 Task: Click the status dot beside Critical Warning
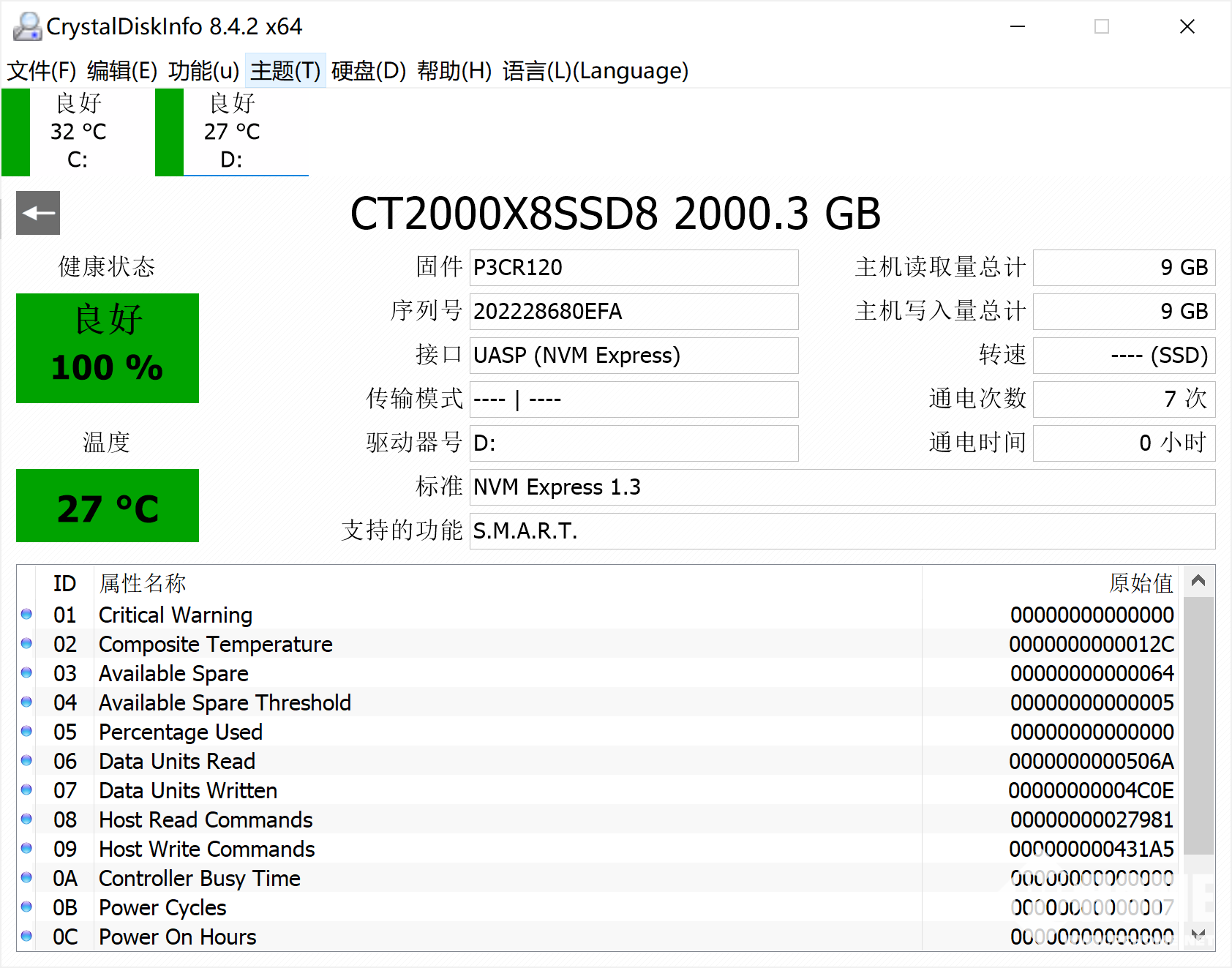coord(27,615)
